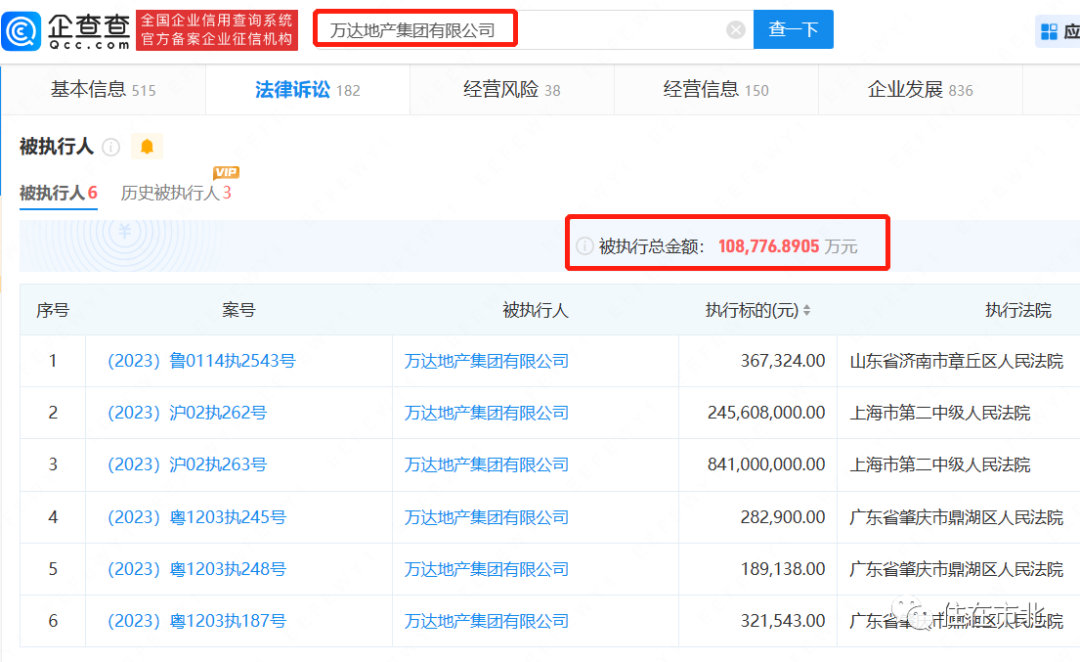The height and width of the screenshot is (662, 1080).
Task: Switch to the 经营风险 38 tab
Action: (512, 90)
